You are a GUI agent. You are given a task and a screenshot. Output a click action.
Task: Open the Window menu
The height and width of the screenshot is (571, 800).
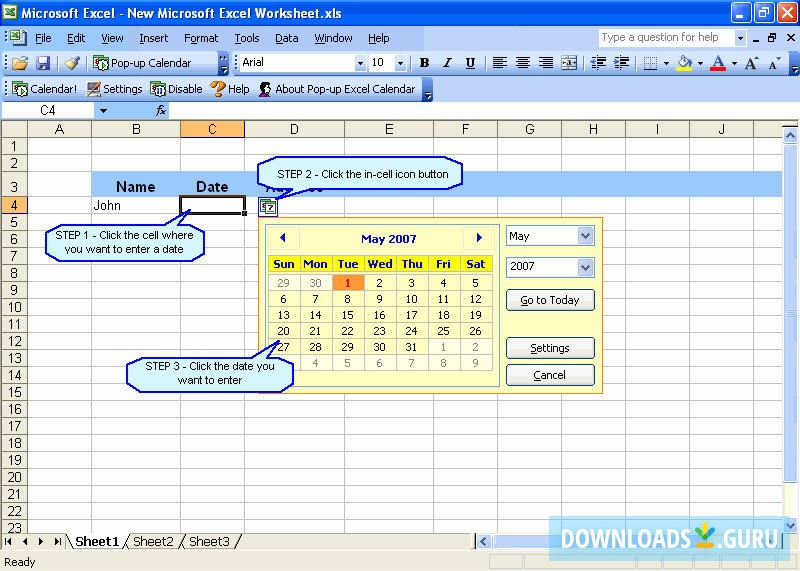(x=333, y=38)
